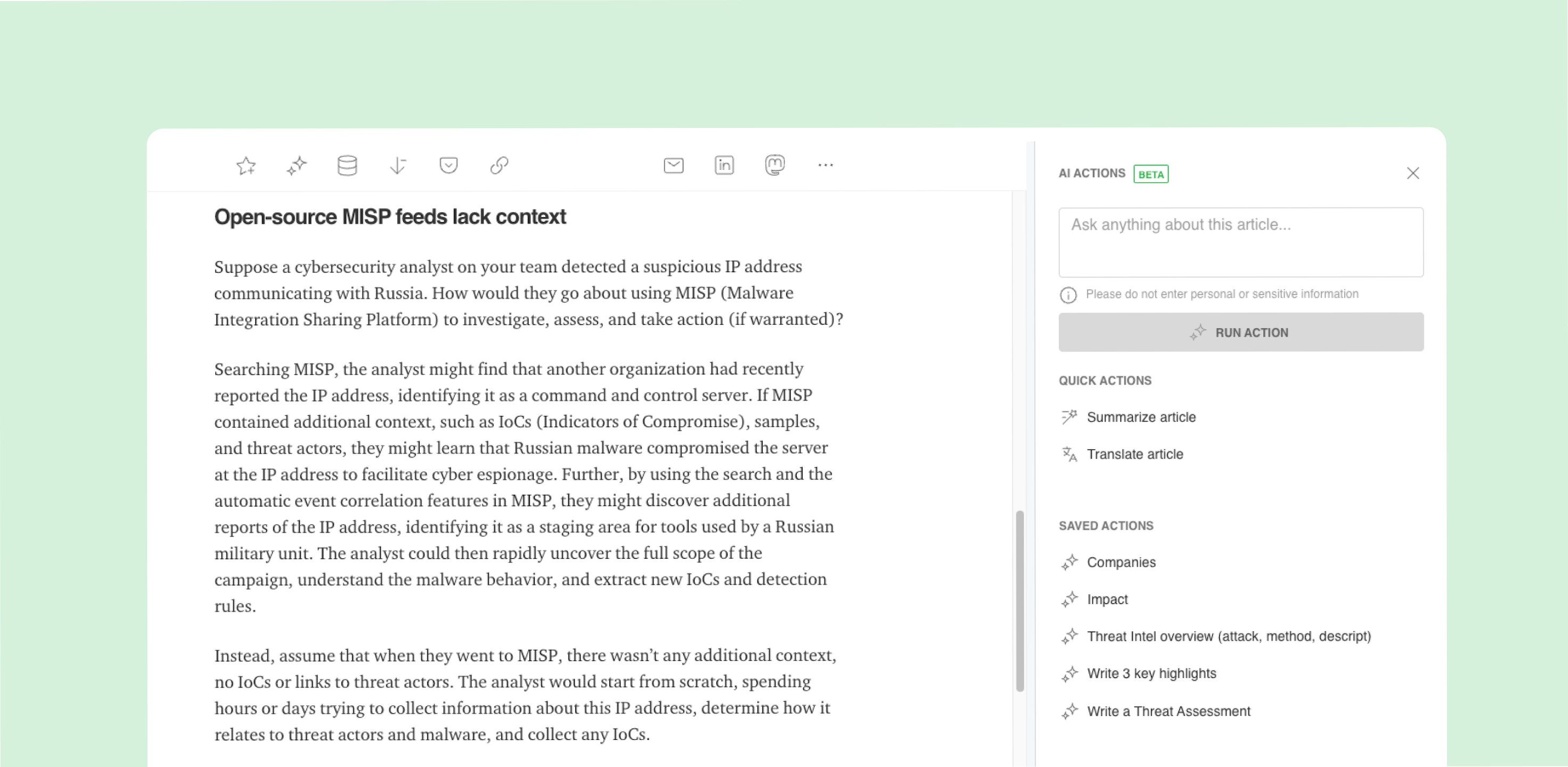
Task: Click the save to board database icon
Action: 347,166
